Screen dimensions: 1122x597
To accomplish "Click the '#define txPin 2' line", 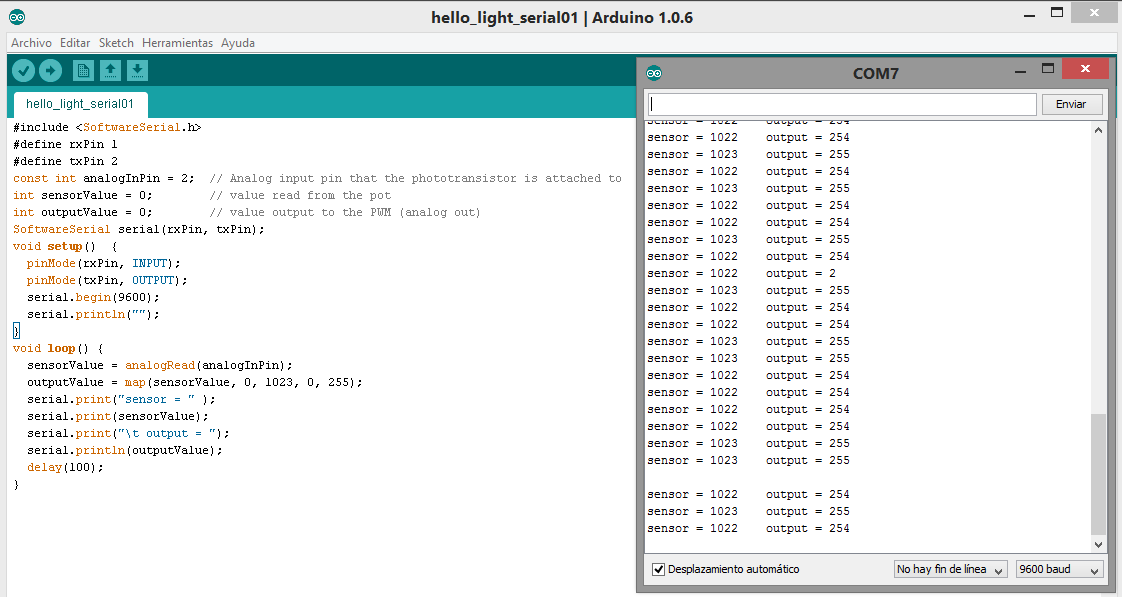I will click(65, 162).
